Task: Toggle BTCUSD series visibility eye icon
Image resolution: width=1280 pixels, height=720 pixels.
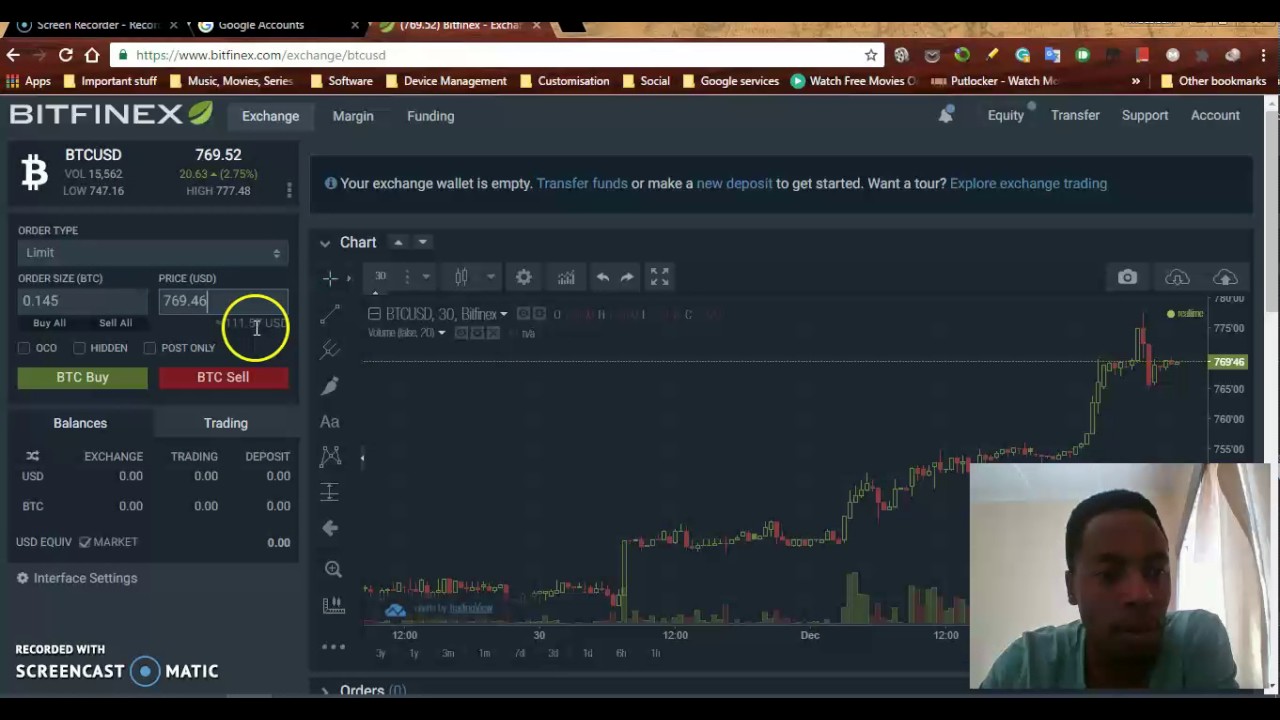Action: click(523, 314)
